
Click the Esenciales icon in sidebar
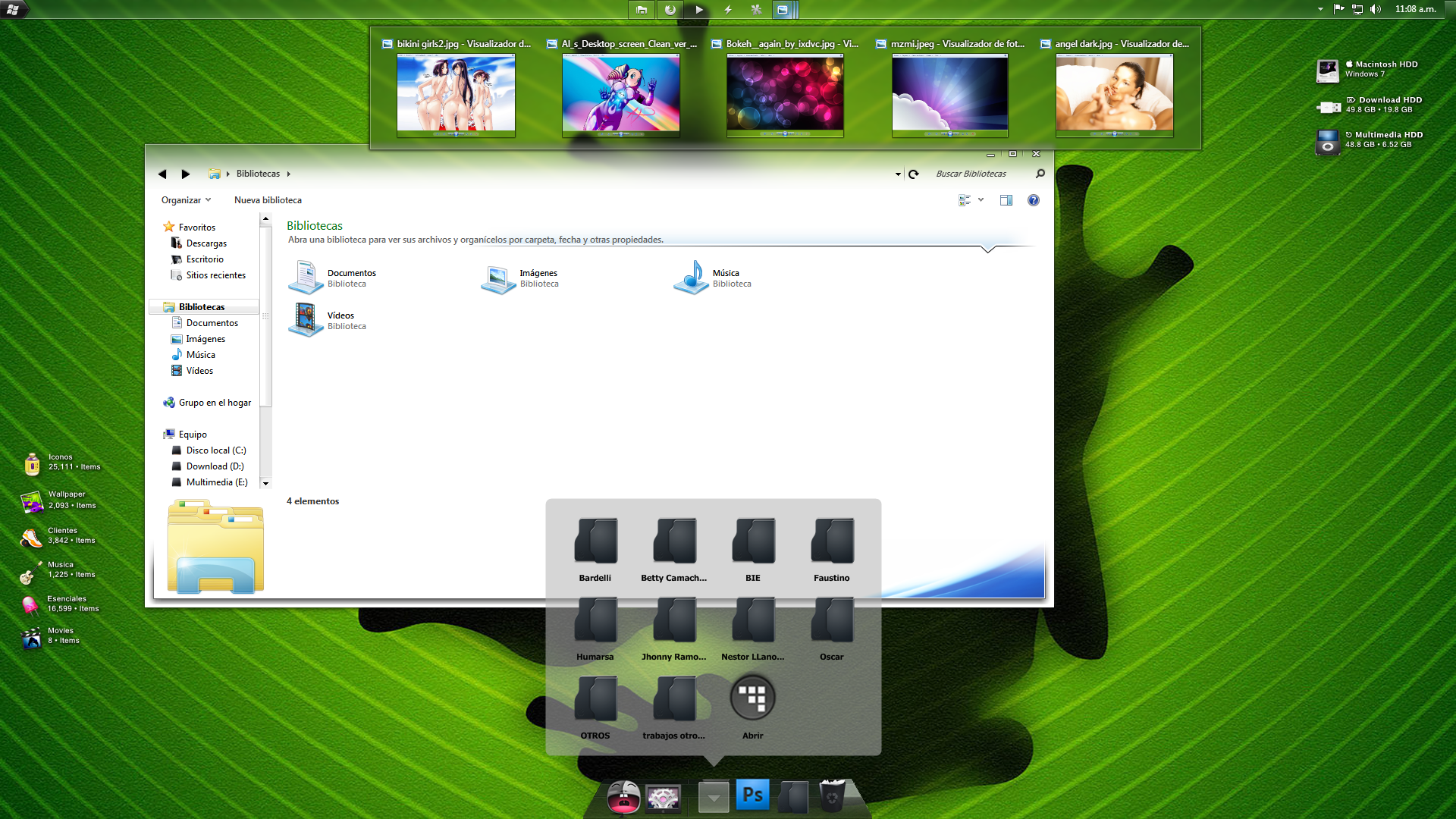pyautogui.click(x=30, y=603)
